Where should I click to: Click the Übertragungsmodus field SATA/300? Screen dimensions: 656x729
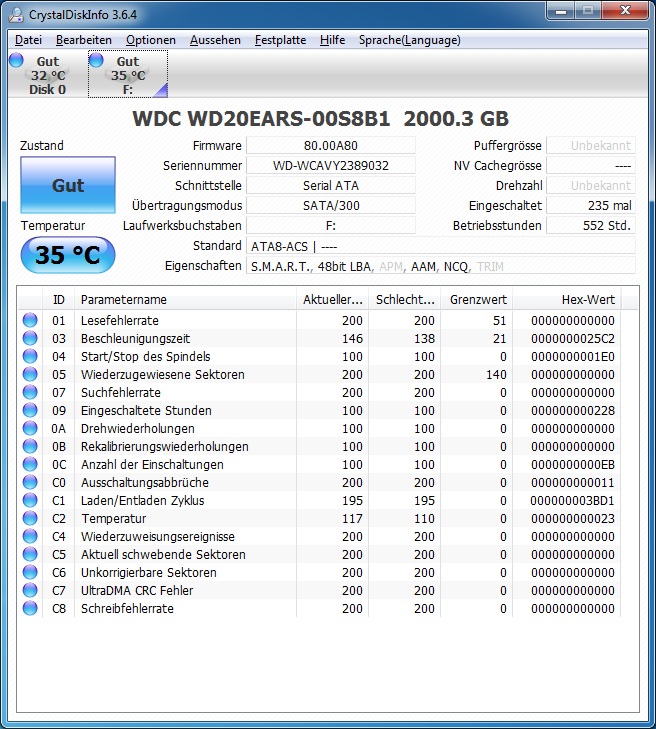coord(331,205)
